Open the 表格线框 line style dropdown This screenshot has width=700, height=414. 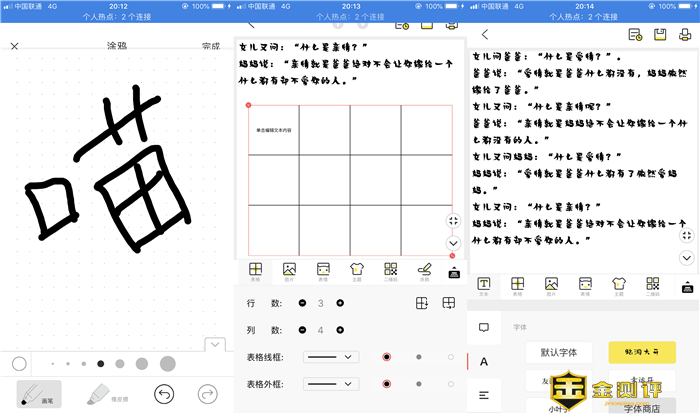[331, 356]
